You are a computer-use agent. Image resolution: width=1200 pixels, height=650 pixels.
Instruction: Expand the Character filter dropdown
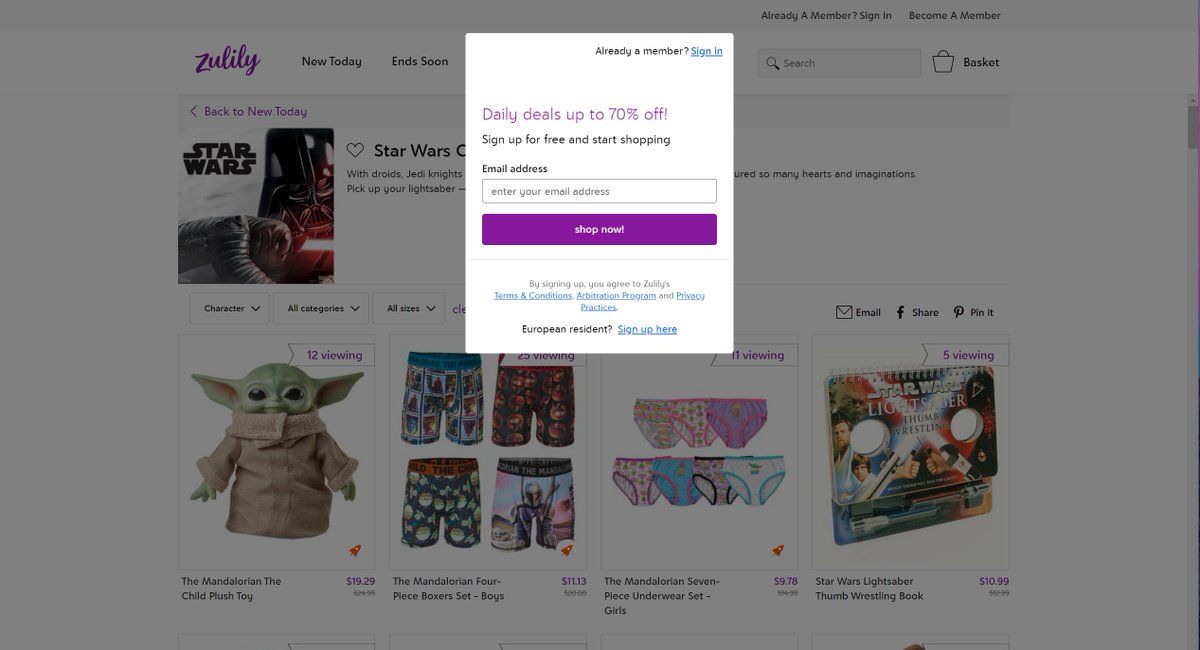[x=231, y=308]
